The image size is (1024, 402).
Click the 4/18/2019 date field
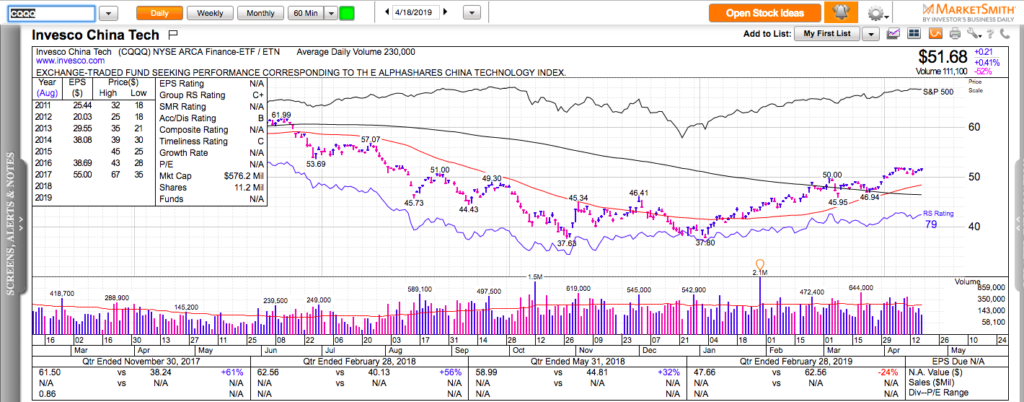(417, 12)
